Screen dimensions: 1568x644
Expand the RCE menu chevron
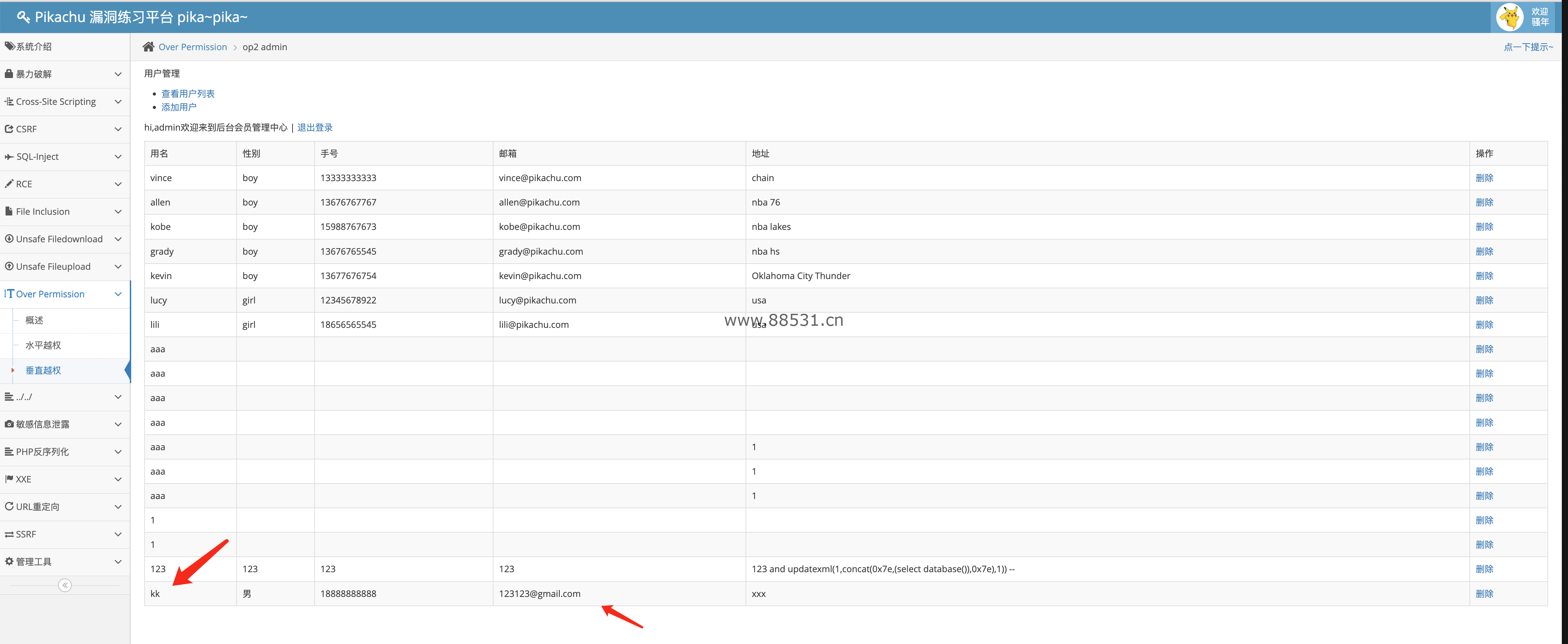click(x=118, y=184)
